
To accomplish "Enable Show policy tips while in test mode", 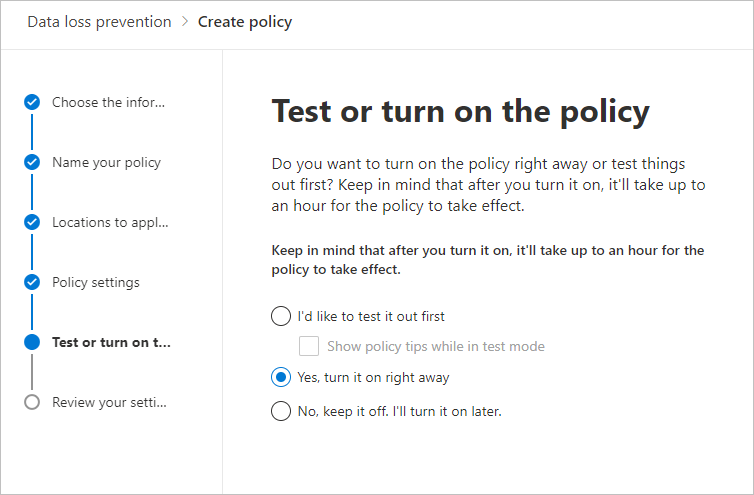I will 309,347.
